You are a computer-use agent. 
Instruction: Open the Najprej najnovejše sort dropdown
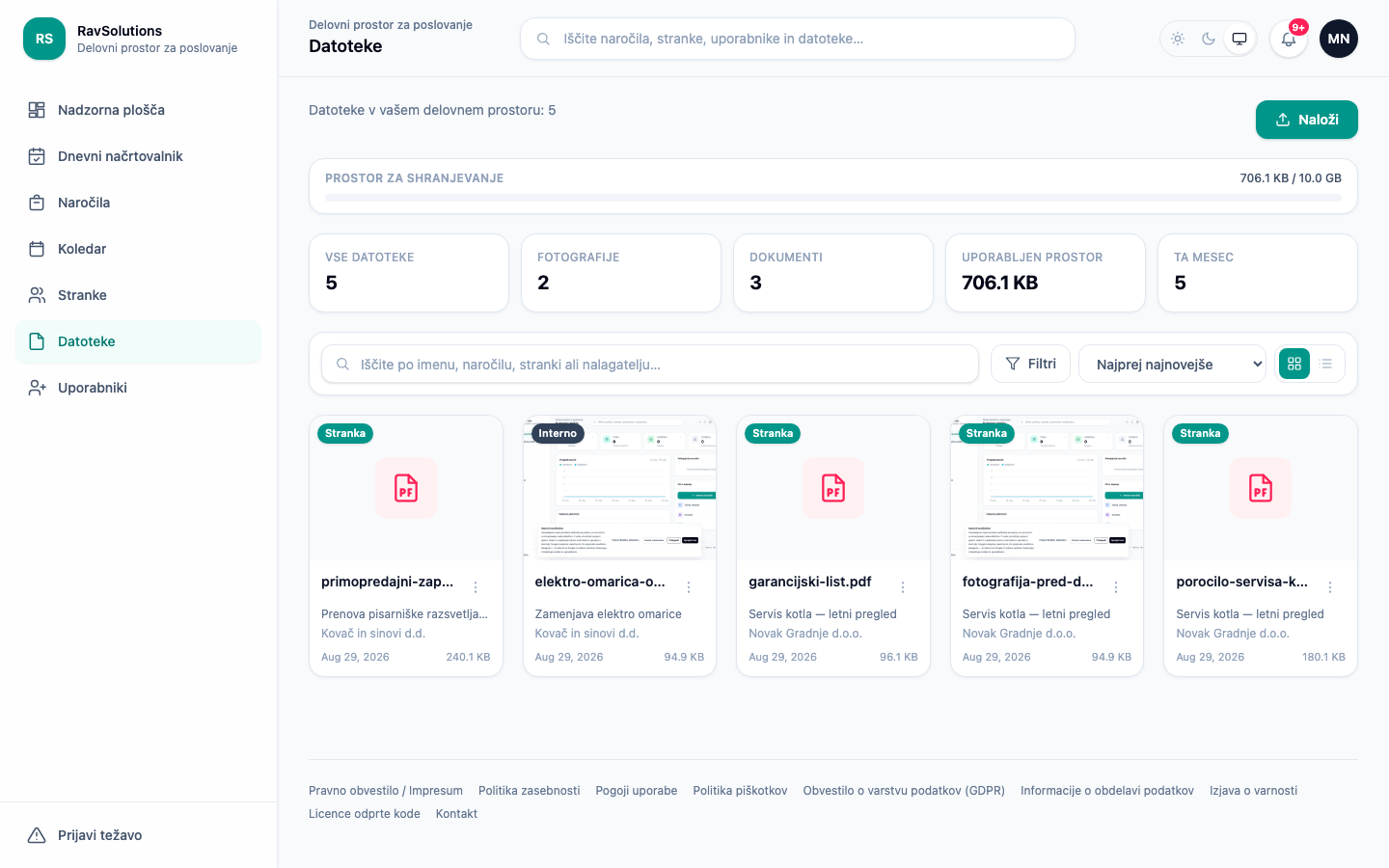point(1172,364)
